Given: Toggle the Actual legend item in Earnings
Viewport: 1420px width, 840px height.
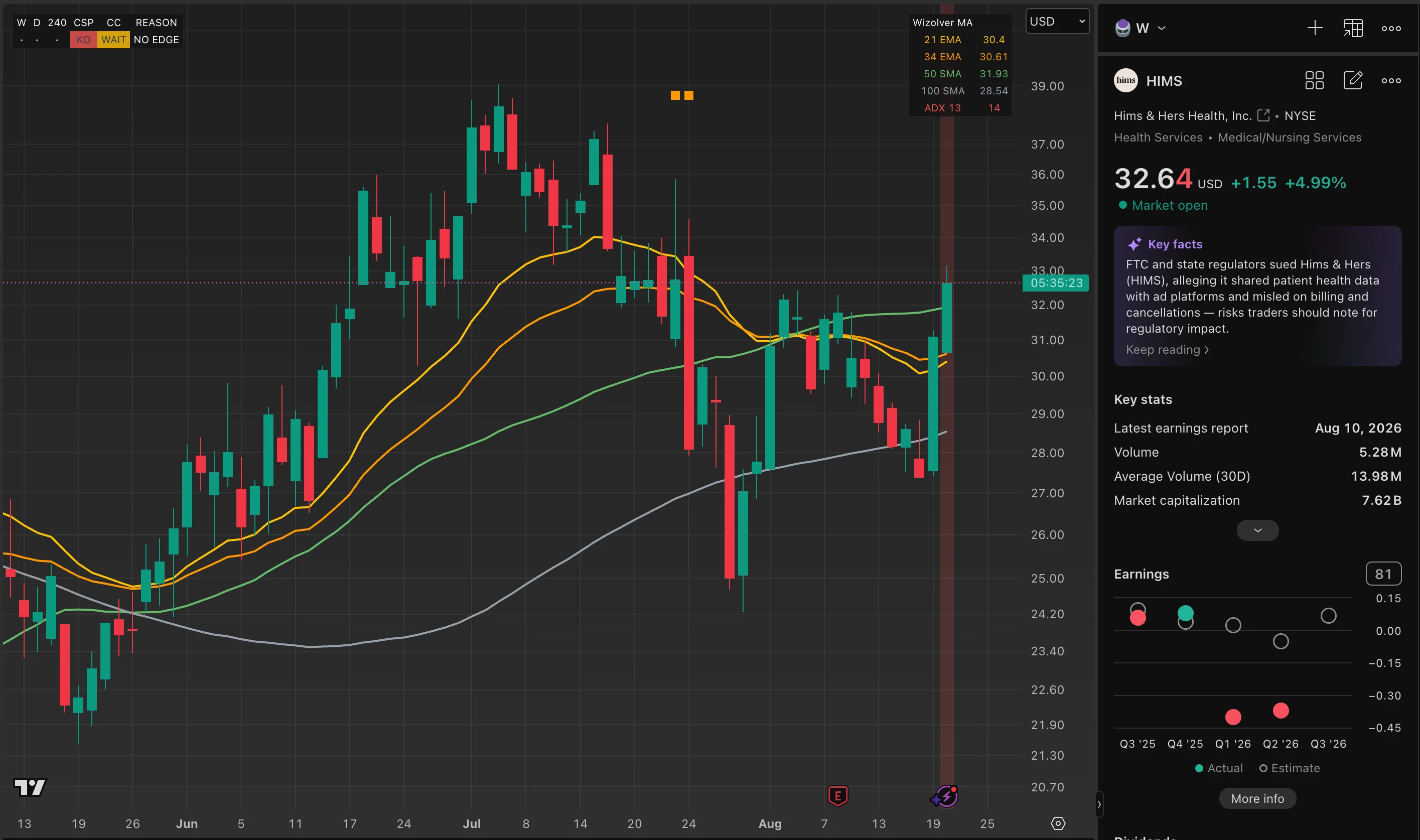Looking at the screenshot, I should click(1218, 768).
